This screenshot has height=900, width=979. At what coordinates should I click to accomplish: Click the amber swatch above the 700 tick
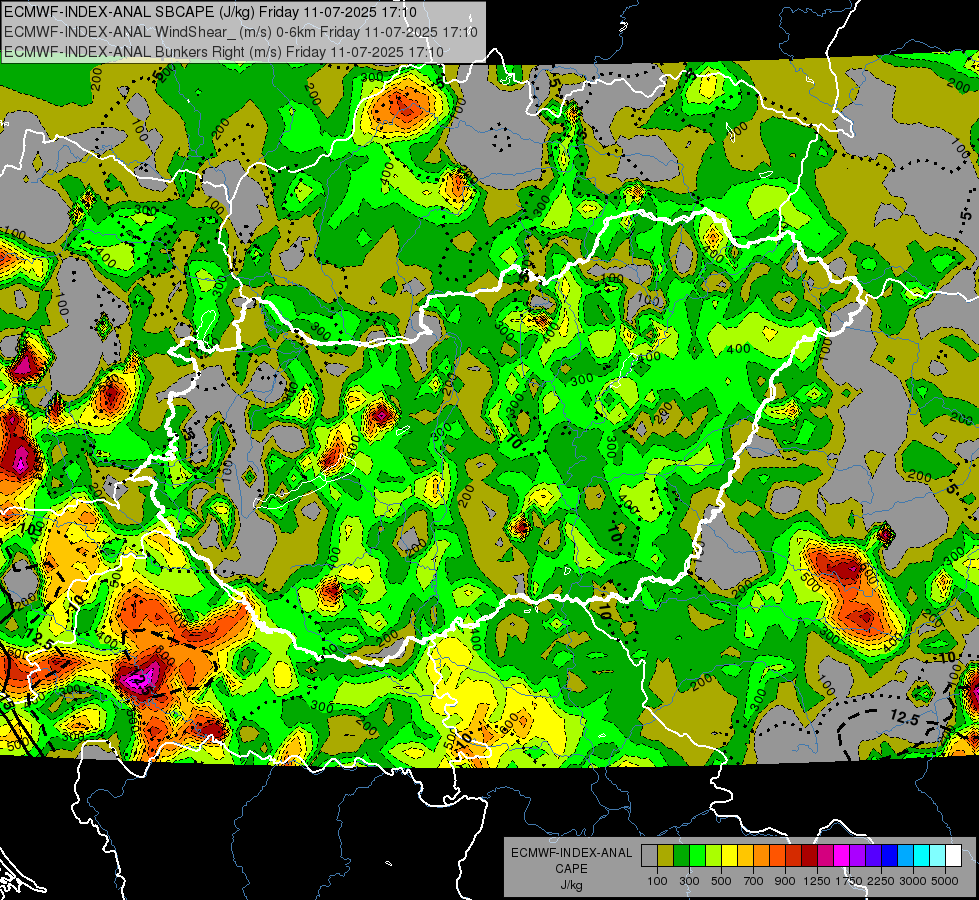click(745, 855)
